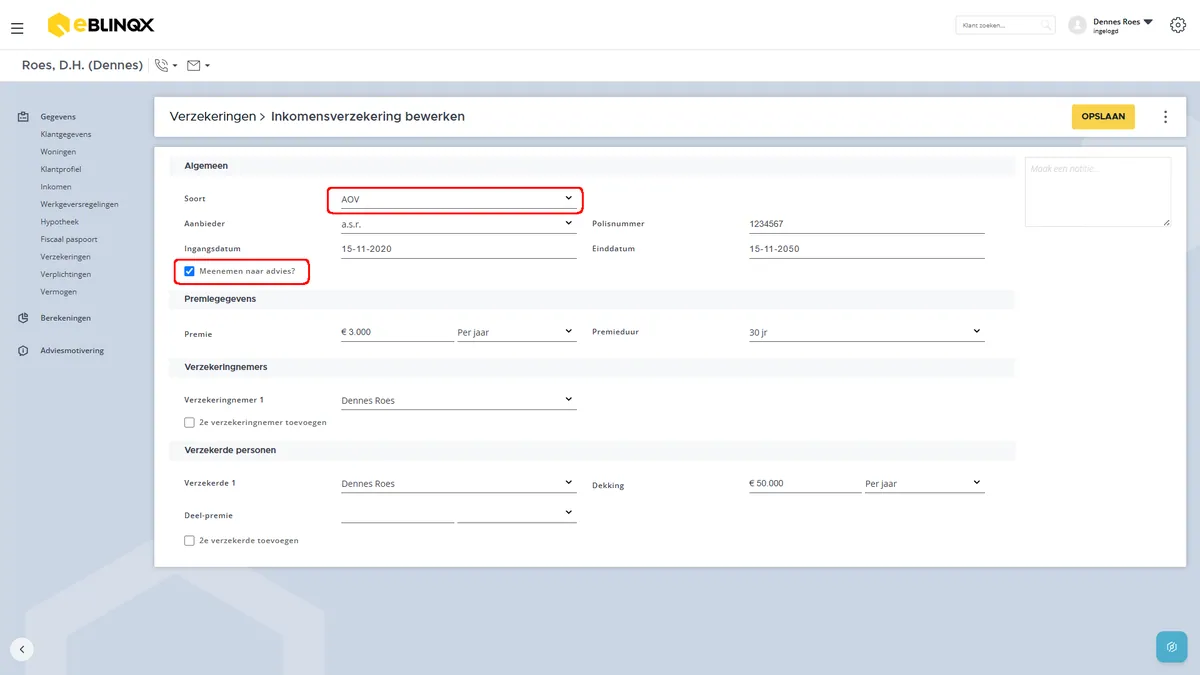This screenshot has width=1200, height=675.
Task: Uncheck Meenemen naar advies
Action: pos(189,271)
